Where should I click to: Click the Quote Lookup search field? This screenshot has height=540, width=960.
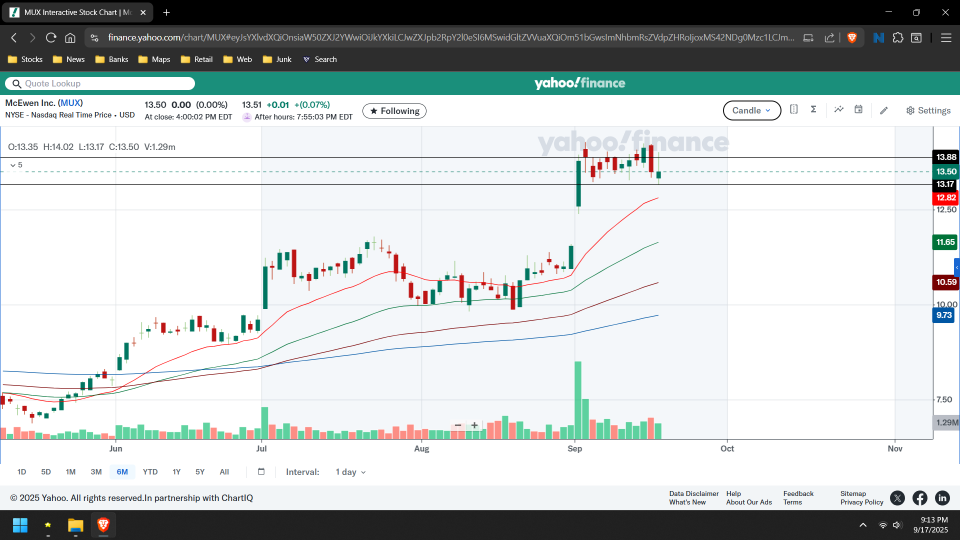100,84
